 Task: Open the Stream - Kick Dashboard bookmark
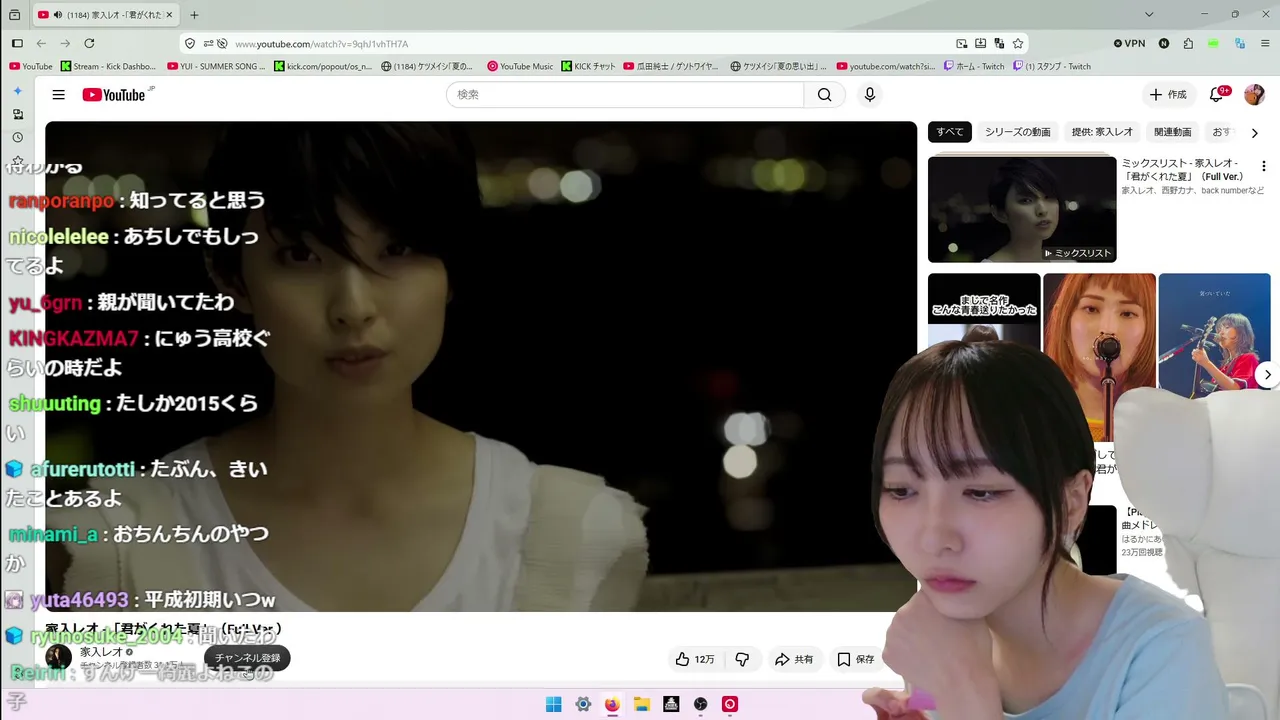click(x=108, y=67)
